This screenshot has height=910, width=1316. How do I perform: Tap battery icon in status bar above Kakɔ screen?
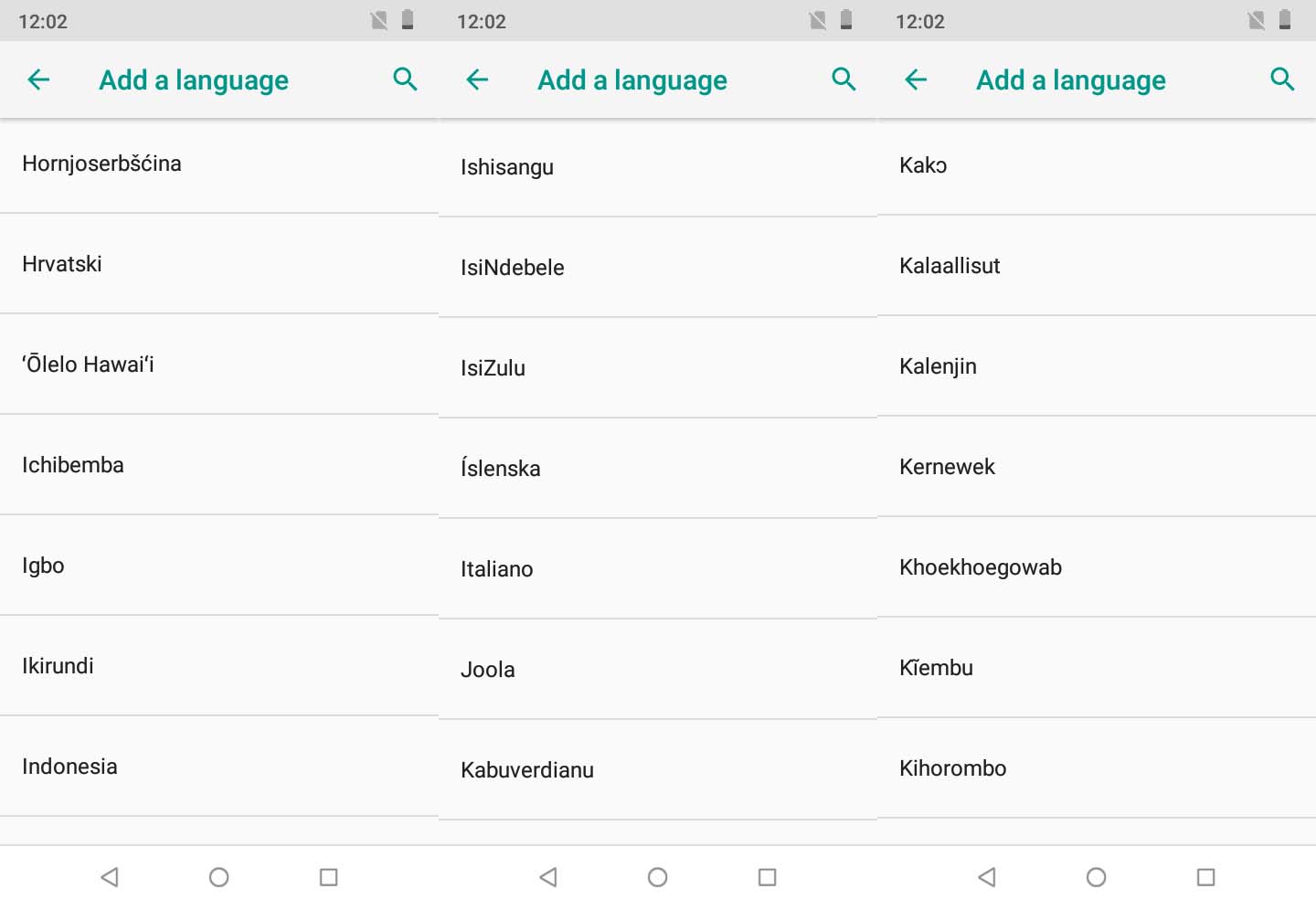tap(1285, 20)
